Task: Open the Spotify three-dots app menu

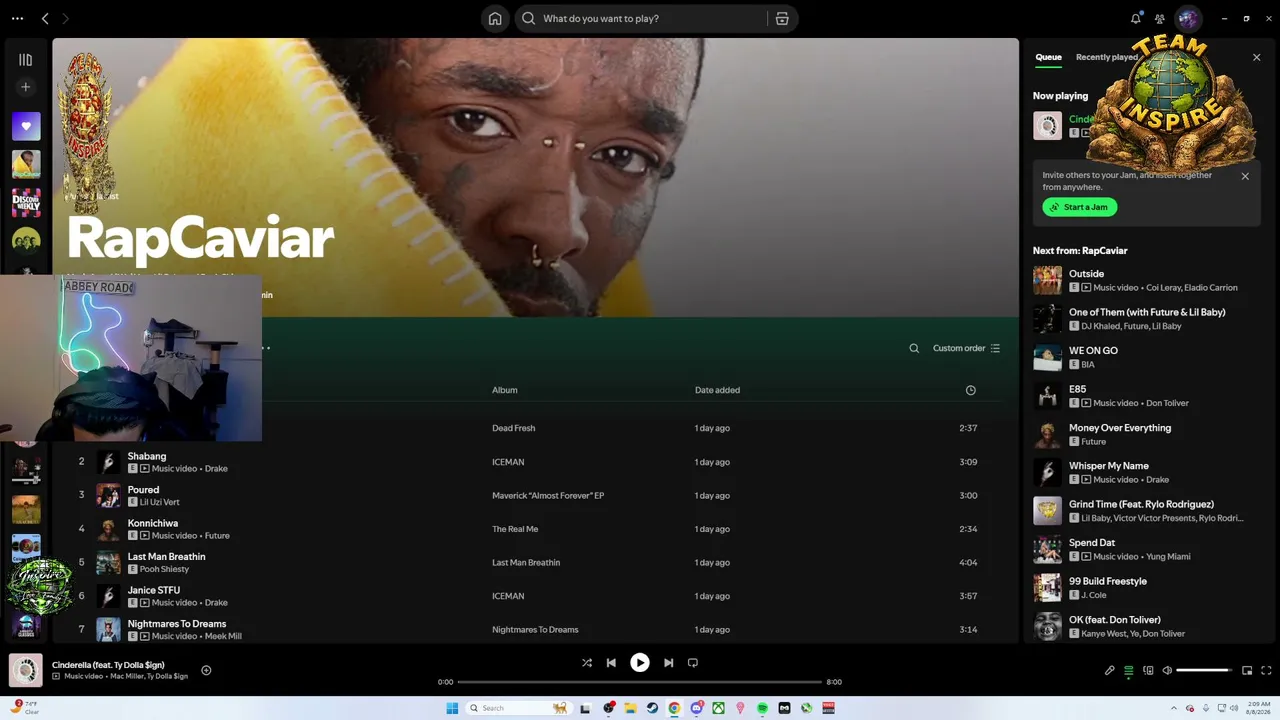Action: tap(17, 18)
